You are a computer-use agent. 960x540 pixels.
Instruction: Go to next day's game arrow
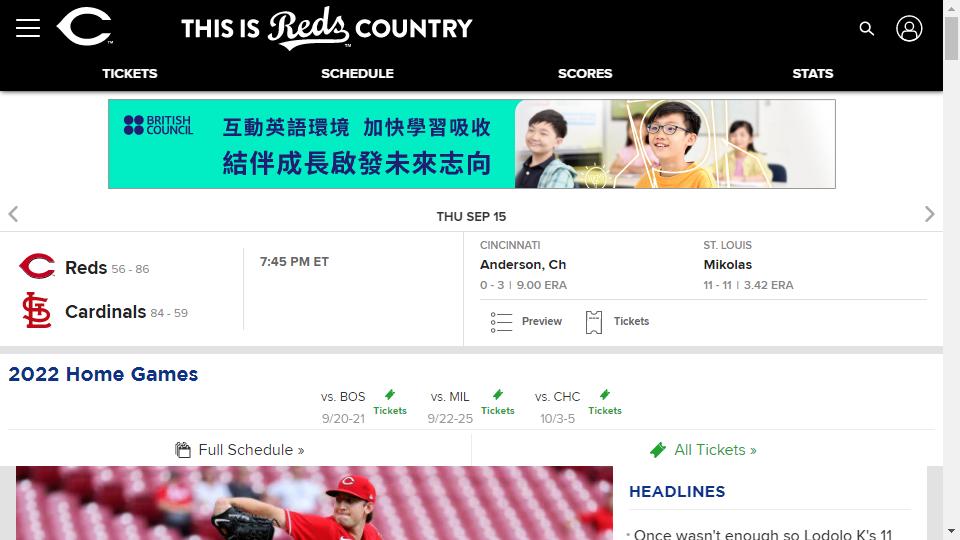[929, 214]
